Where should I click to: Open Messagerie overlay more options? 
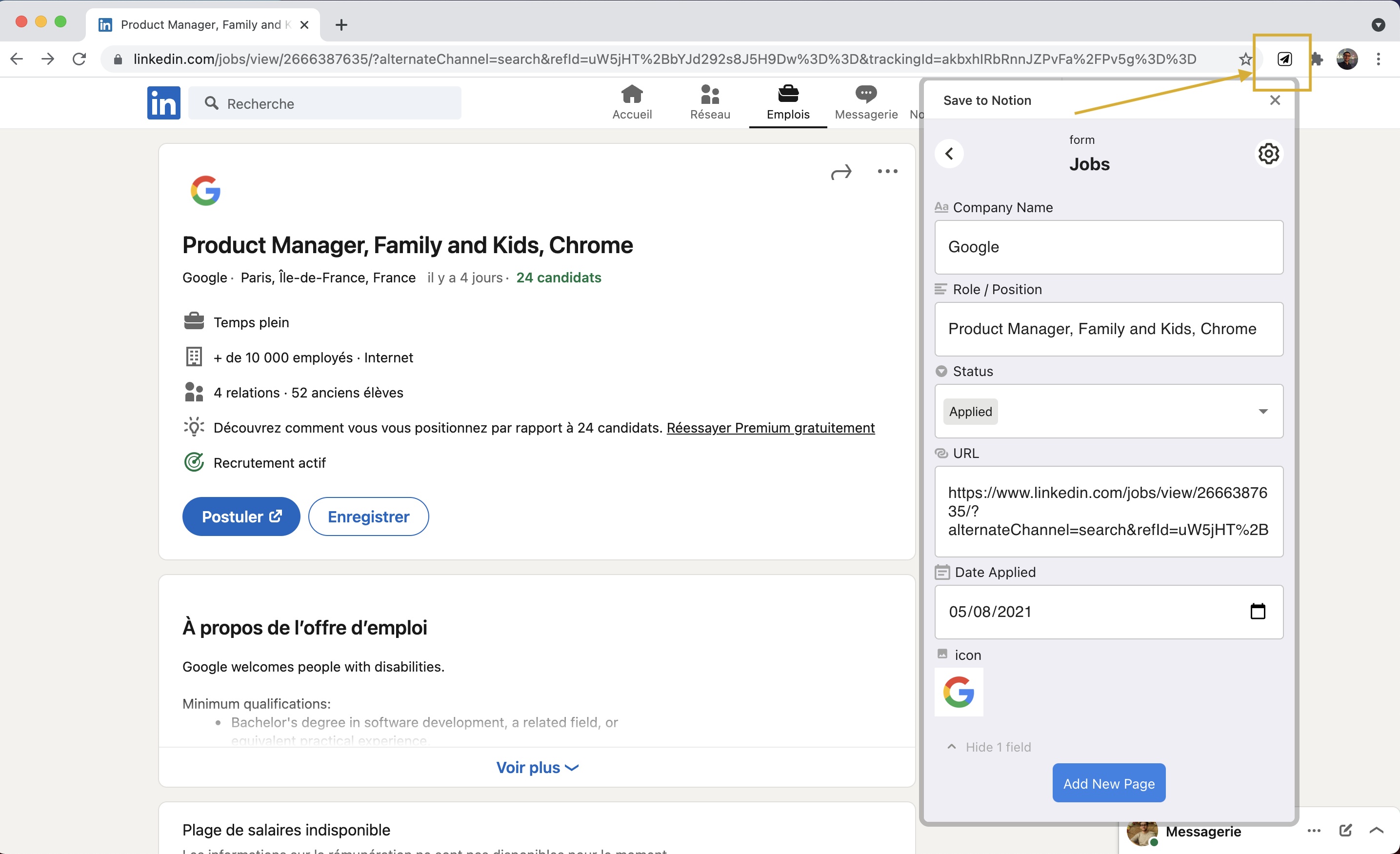pyautogui.click(x=1314, y=831)
